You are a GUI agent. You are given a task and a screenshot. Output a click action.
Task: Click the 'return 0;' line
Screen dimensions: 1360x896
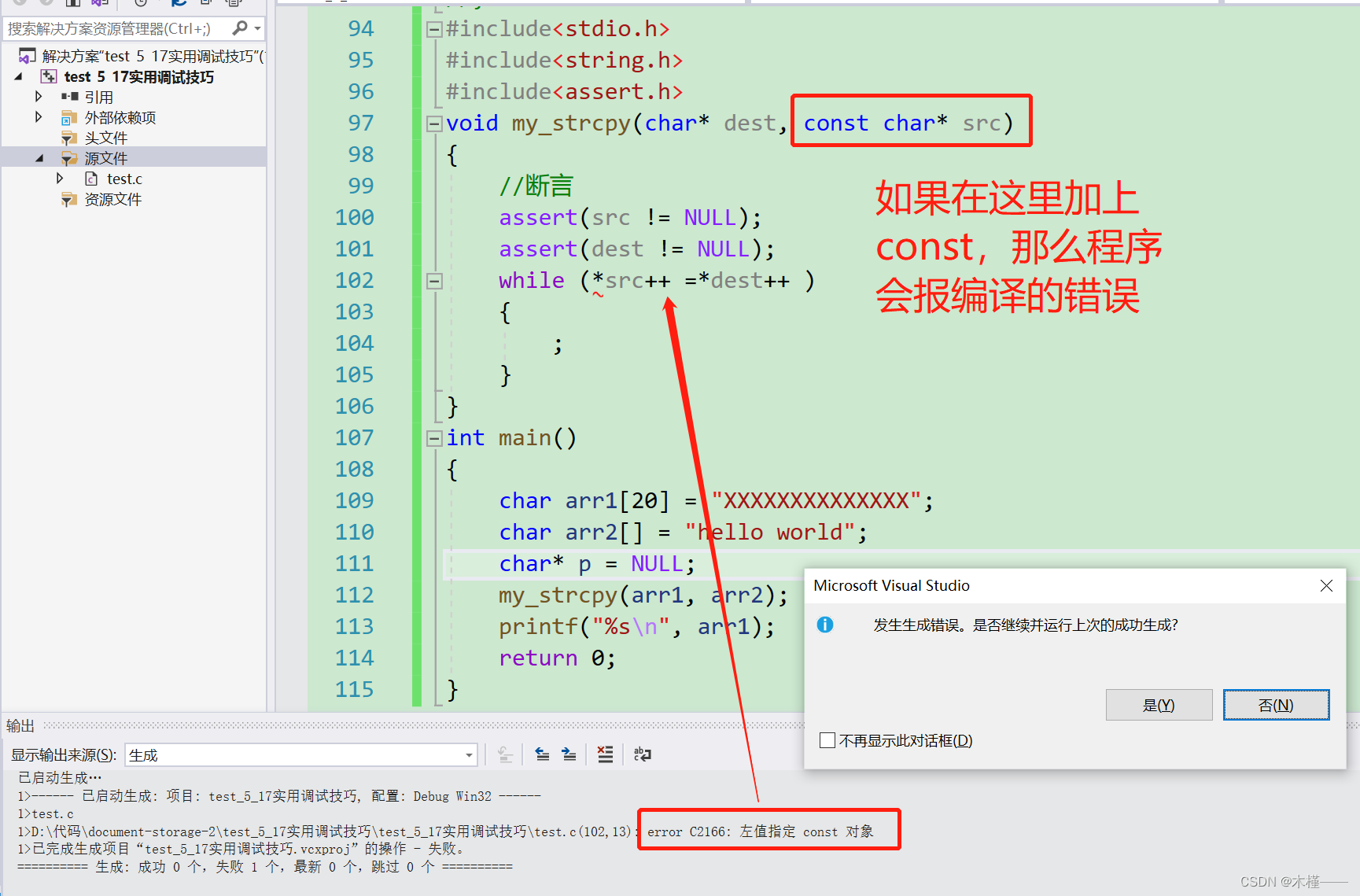click(558, 658)
